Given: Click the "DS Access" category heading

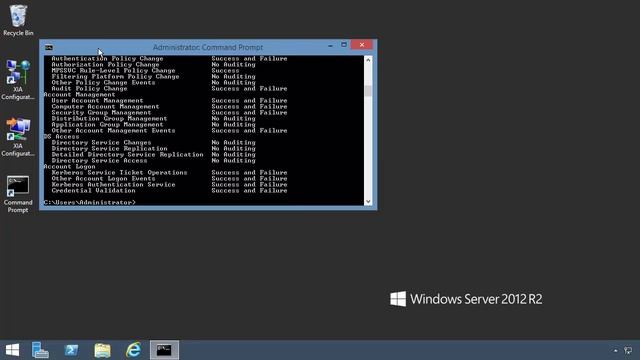Looking at the screenshot, I should [61, 137].
